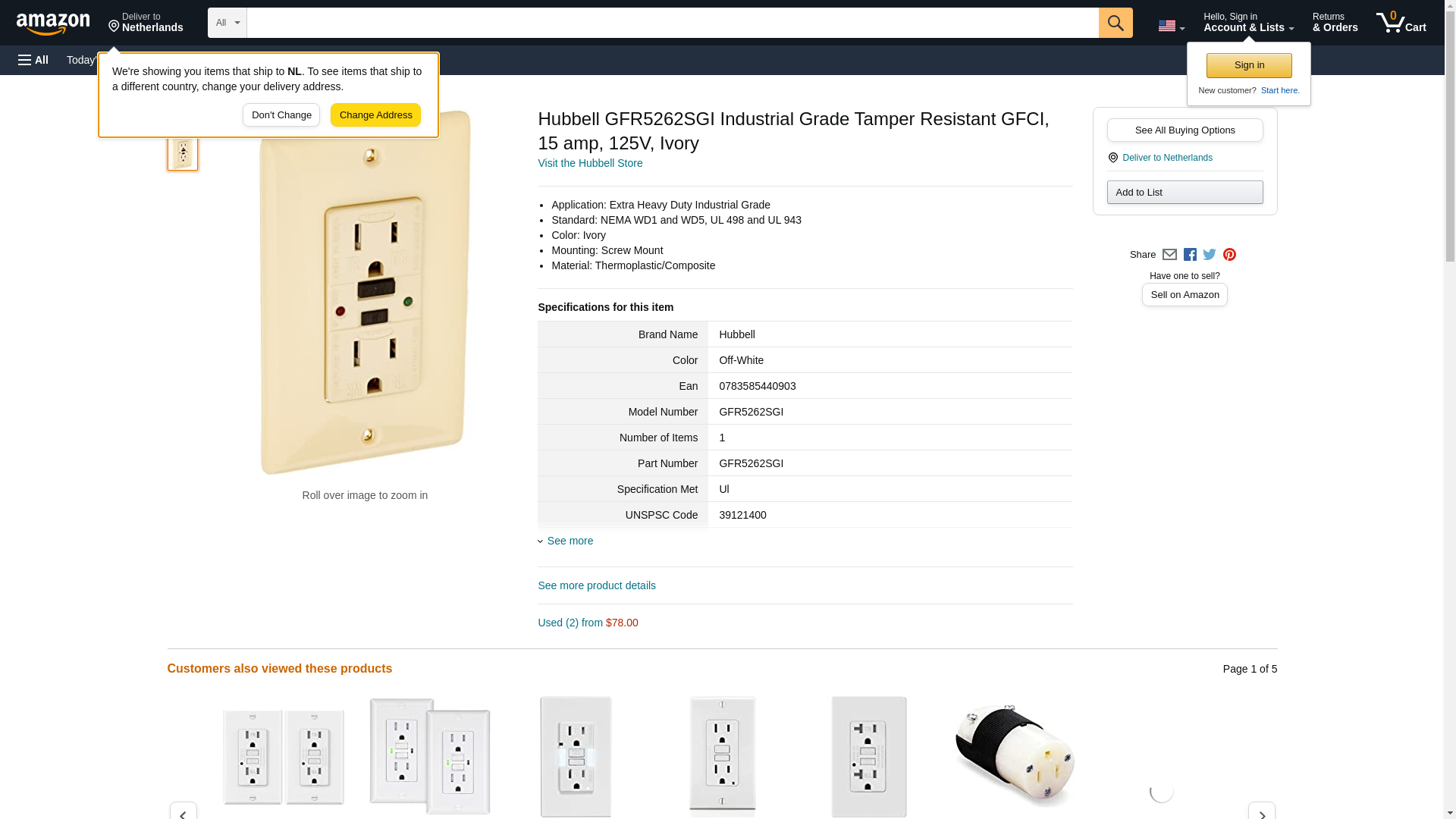Click the Amazon logo
This screenshot has height=819, width=1456.
click(53, 24)
